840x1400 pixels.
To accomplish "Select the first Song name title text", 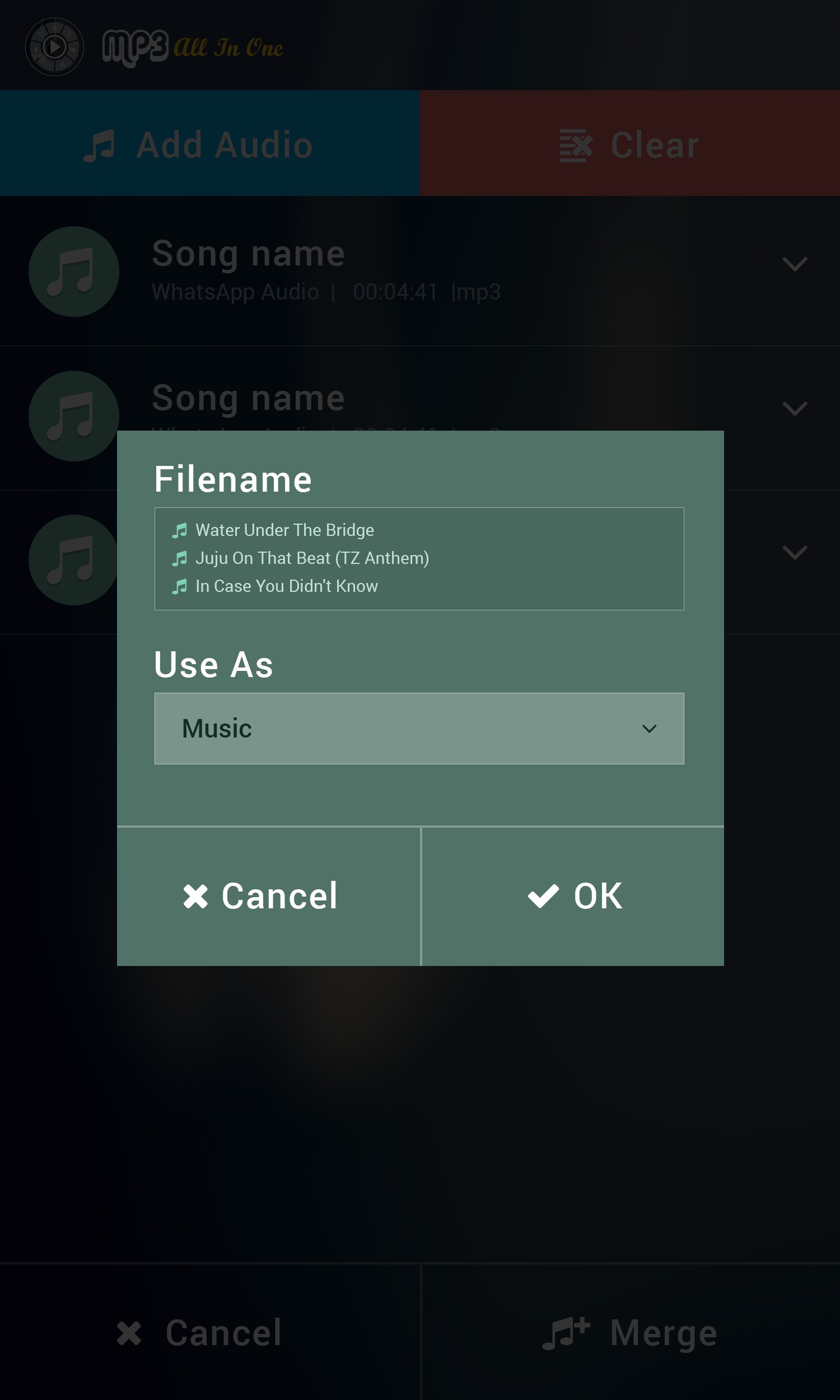I will coord(249,254).
